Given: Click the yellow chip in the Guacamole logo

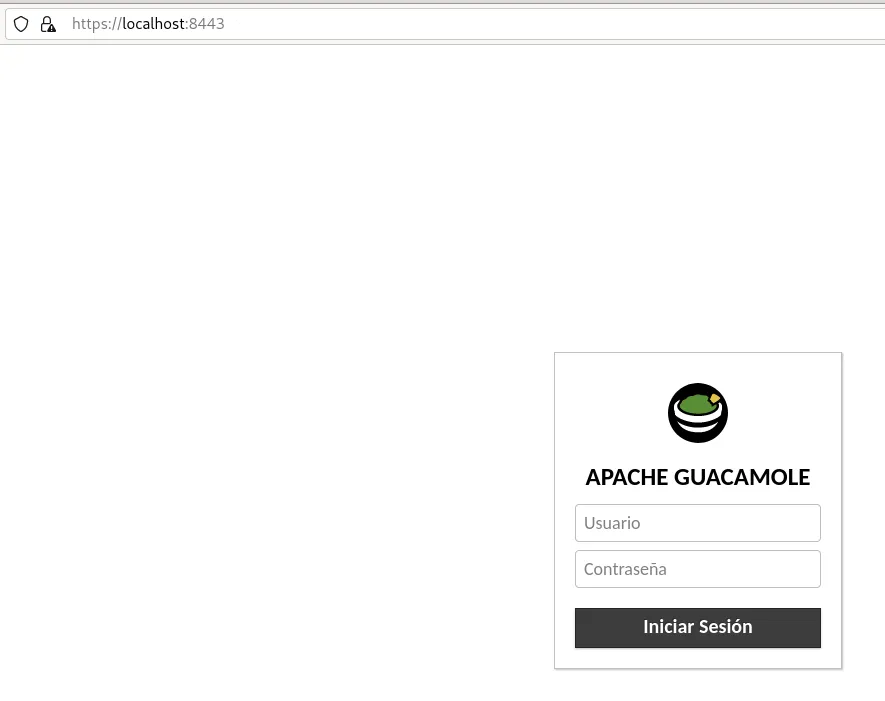Looking at the screenshot, I should (715, 398).
